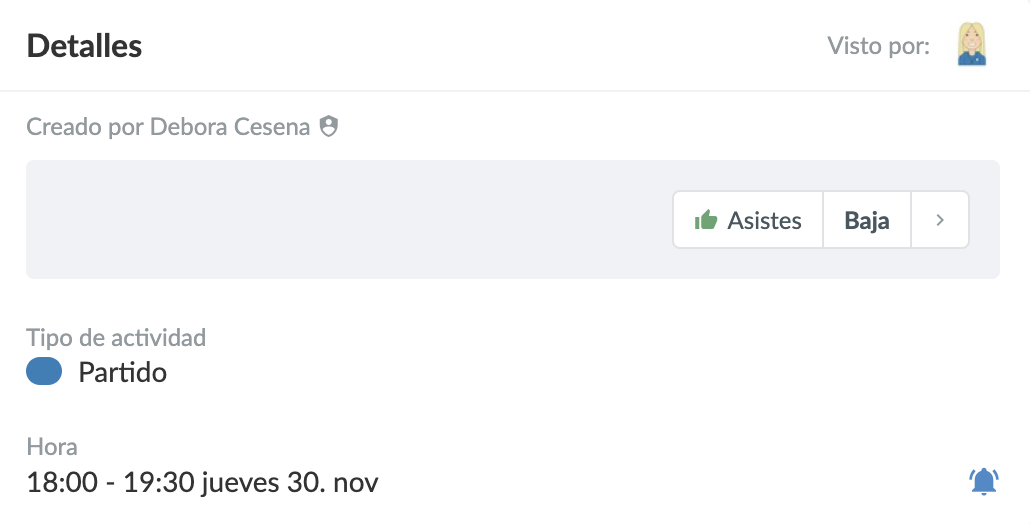Click the white header bar beside Detalles

[480, 46]
